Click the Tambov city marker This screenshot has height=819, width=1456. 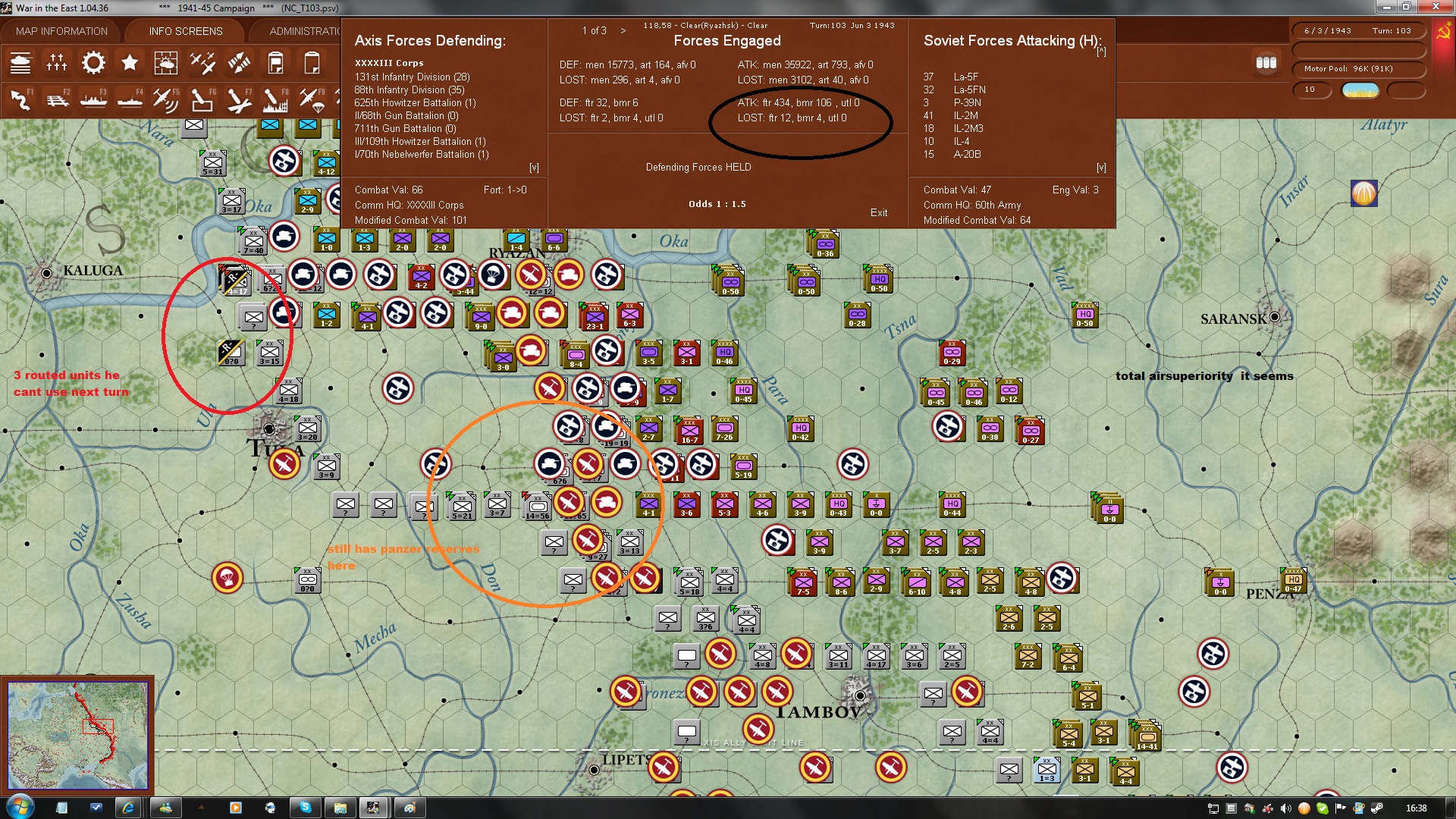pyautogui.click(x=860, y=695)
